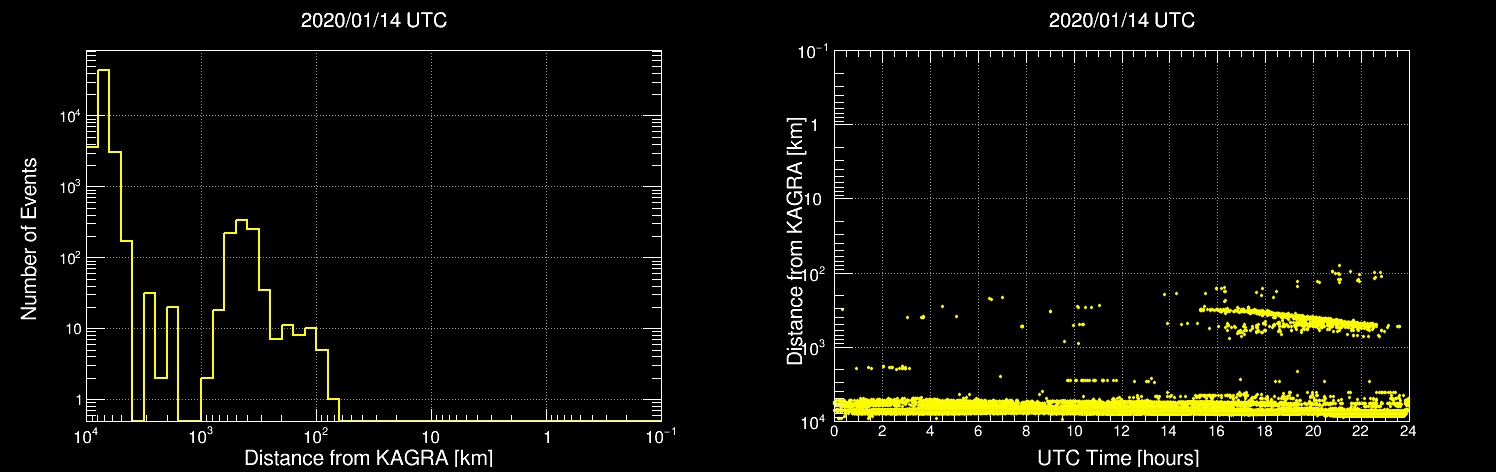
Task: Click the dense yellow band at the bottom of the scatter plot
Action: pyautogui.click(x=1121, y=407)
